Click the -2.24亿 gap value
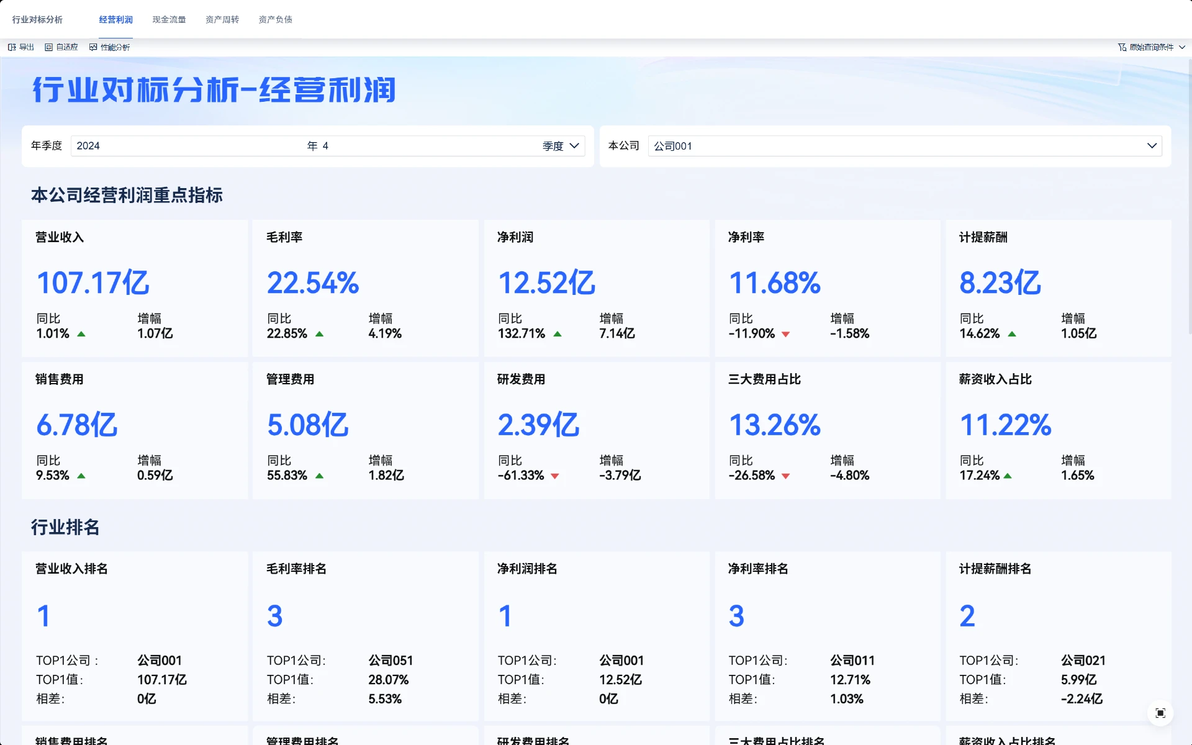This screenshot has width=1192, height=745. [1082, 699]
